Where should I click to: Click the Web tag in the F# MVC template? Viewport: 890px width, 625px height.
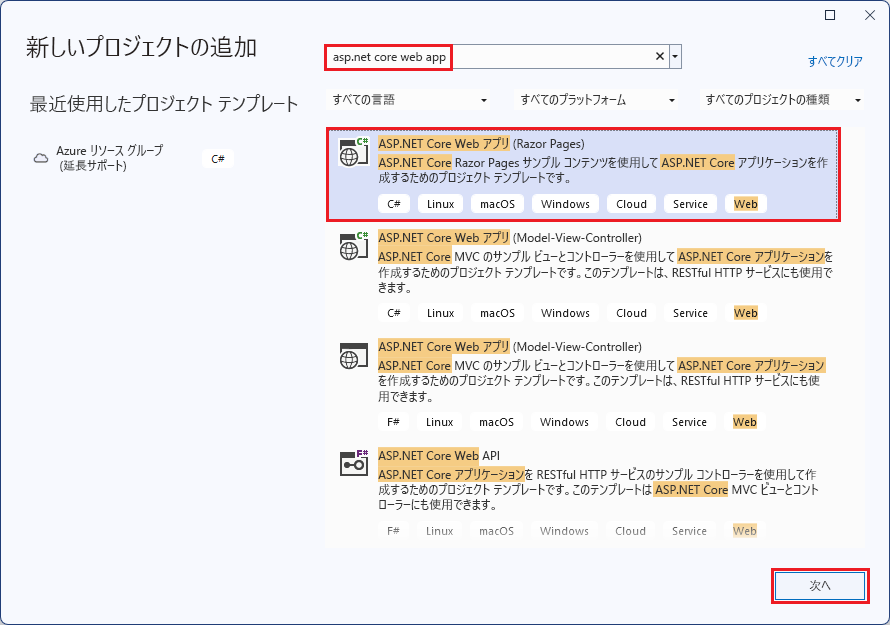[x=745, y=422]
